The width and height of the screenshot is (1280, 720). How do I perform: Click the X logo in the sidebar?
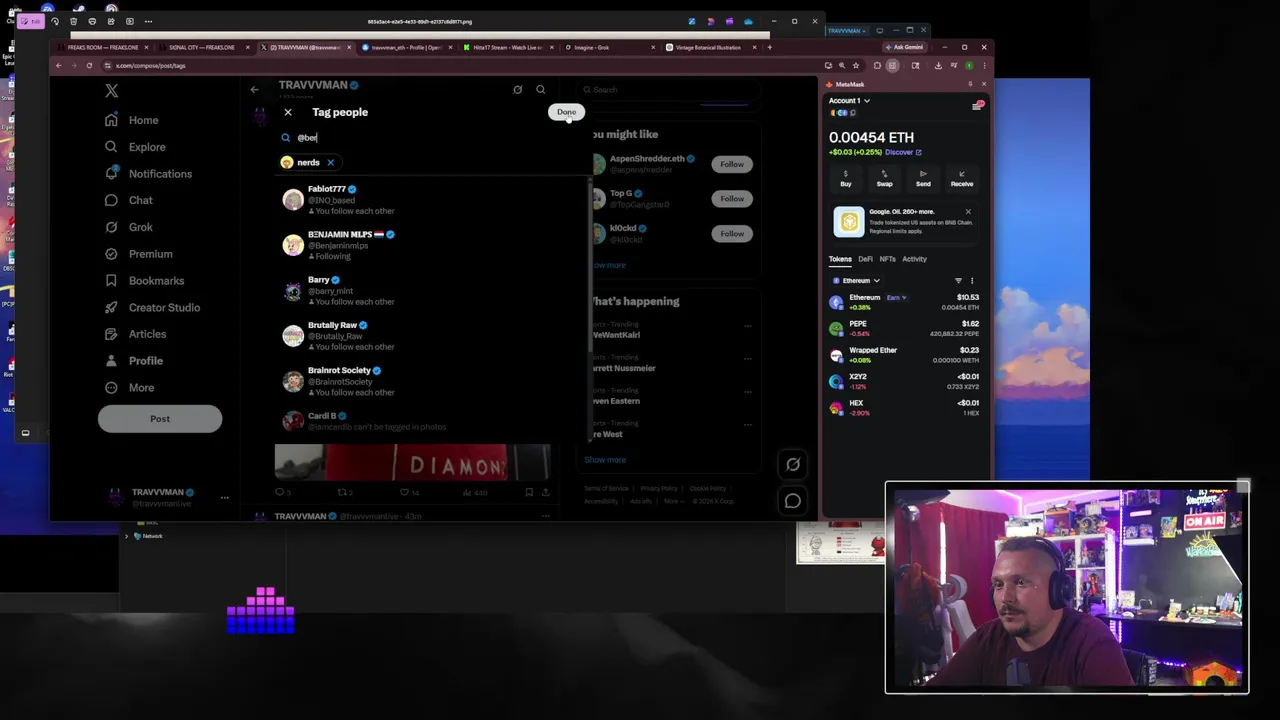[x=111, y=90]
